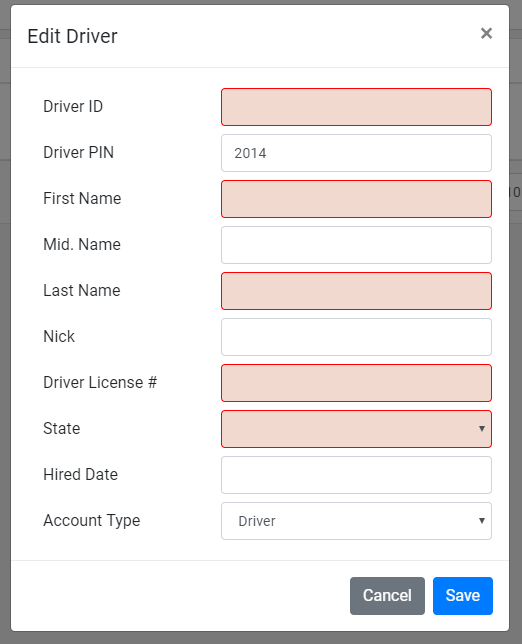Image resolution: width=522 pixels, height=644 pixels.
Task: Click the Account Type dropdown arrow
Action: click(x=482, y=521)
